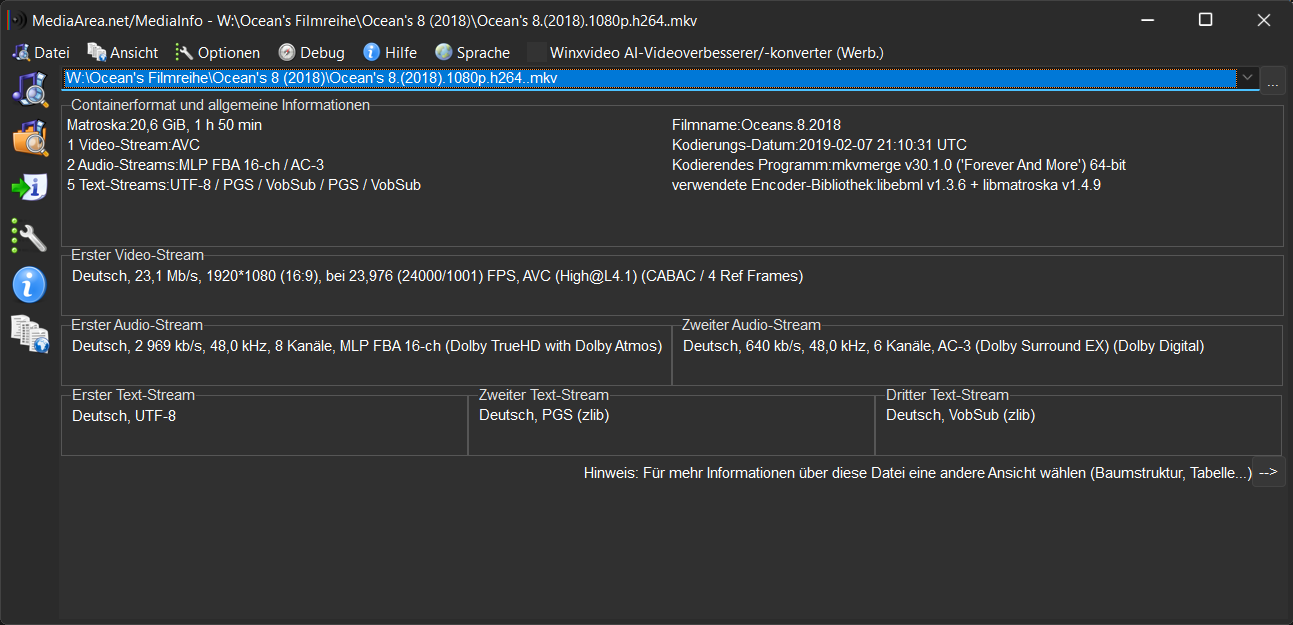Click the 'Matroska:20,6 GiB, 1 h 50 min' line
The image size is (1293, 625).
click(x=164, y=125)
